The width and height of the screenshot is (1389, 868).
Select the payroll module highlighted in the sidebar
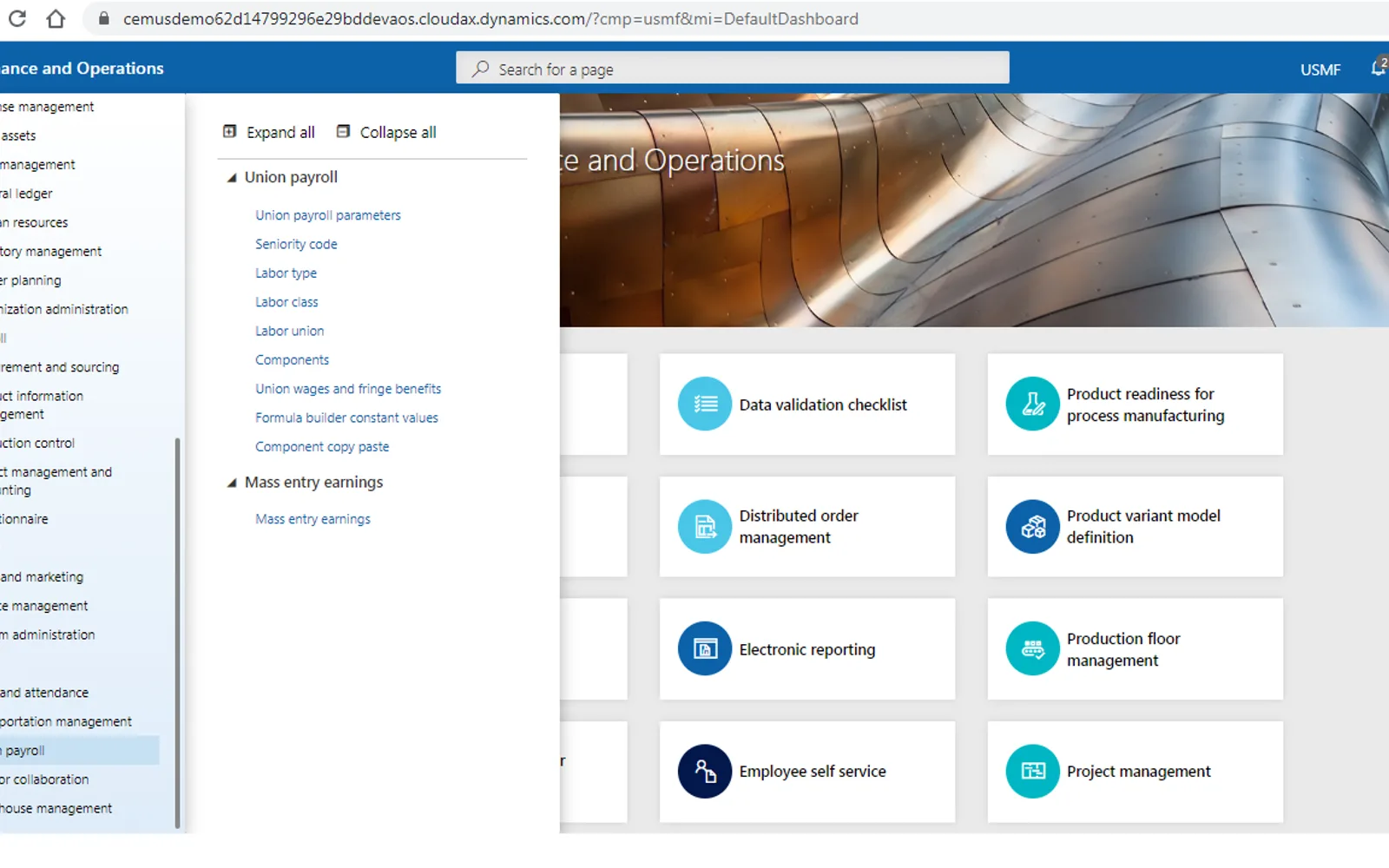tap(80, 750)
